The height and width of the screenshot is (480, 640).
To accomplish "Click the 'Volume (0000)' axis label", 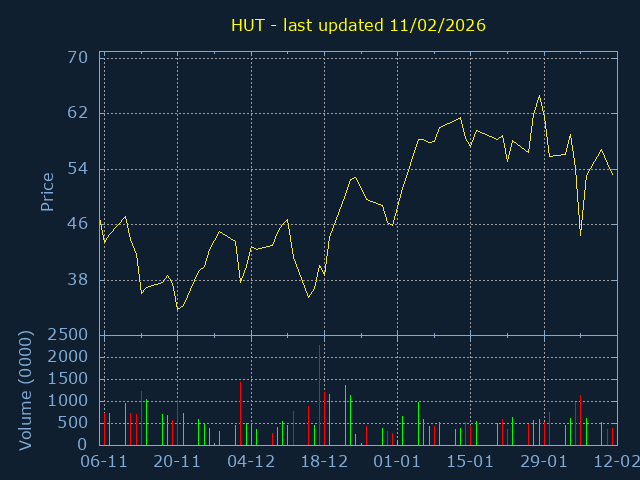I will pos(27,389).
